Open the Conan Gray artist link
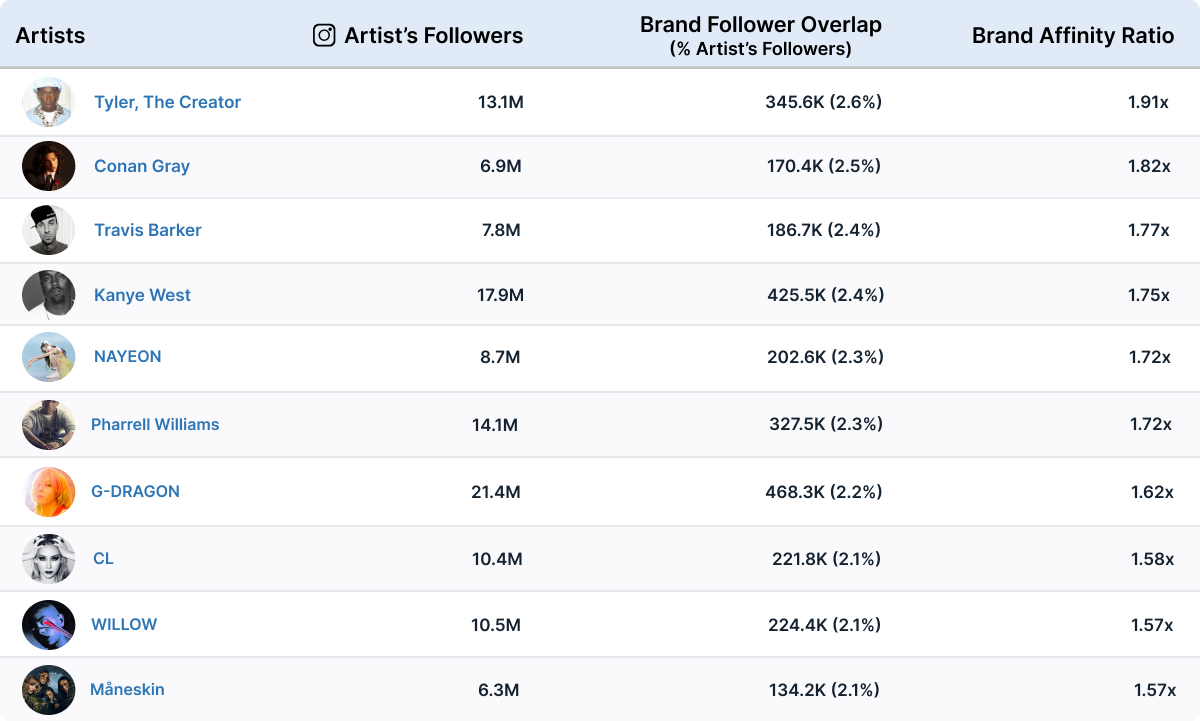The image size is (1200, 721). point(142,166)
